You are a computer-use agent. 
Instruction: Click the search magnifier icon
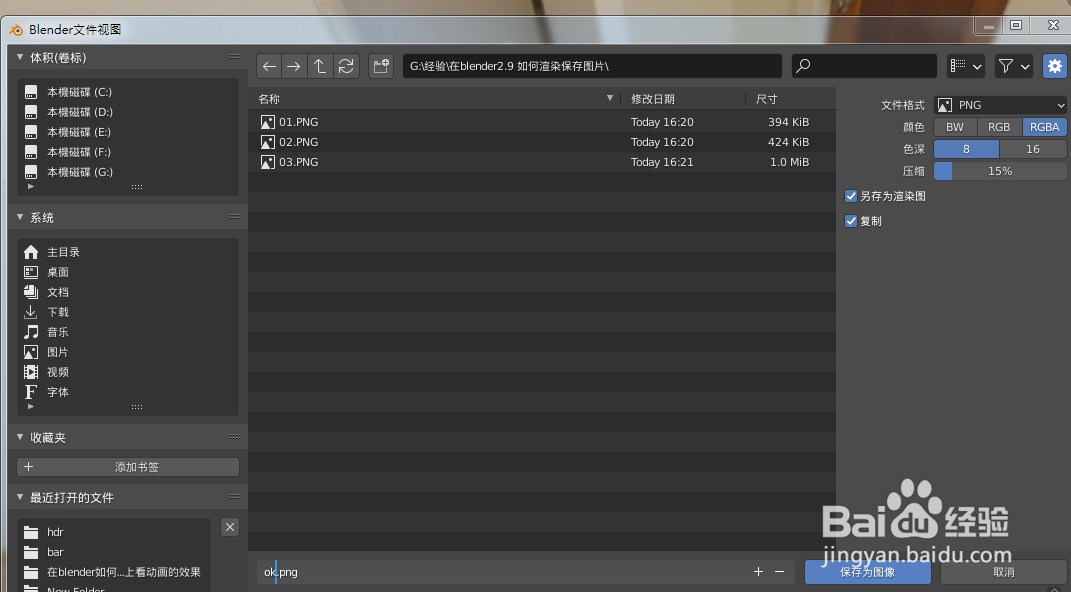tap(804, 66)
